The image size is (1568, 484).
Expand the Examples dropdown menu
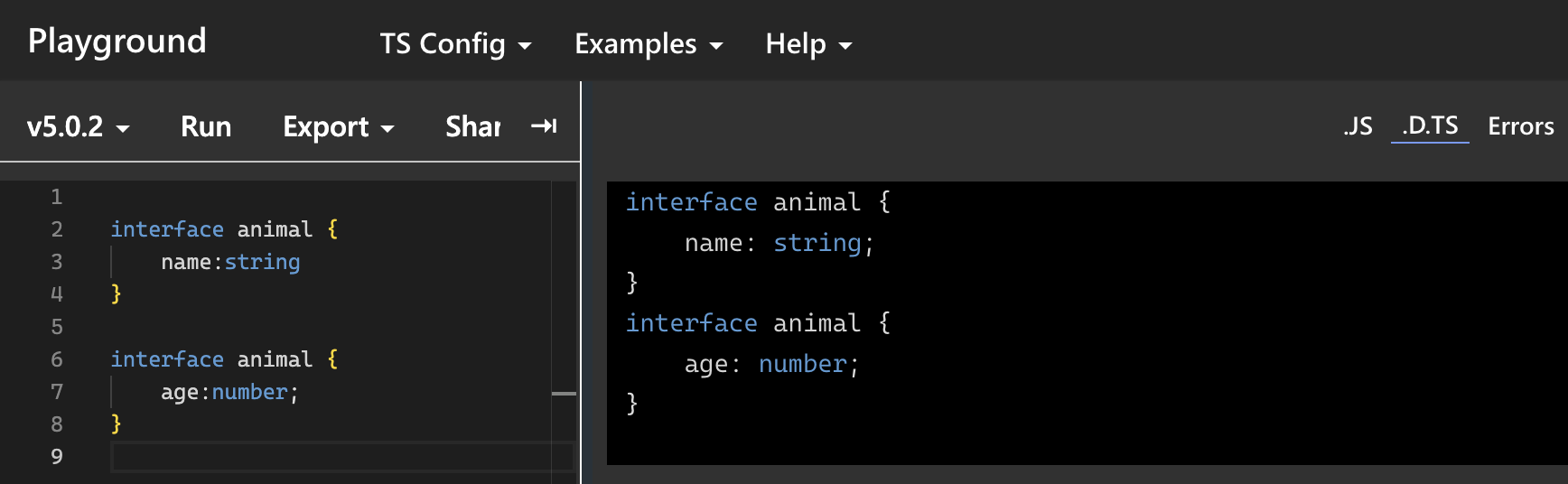click(x=649, y=43)
